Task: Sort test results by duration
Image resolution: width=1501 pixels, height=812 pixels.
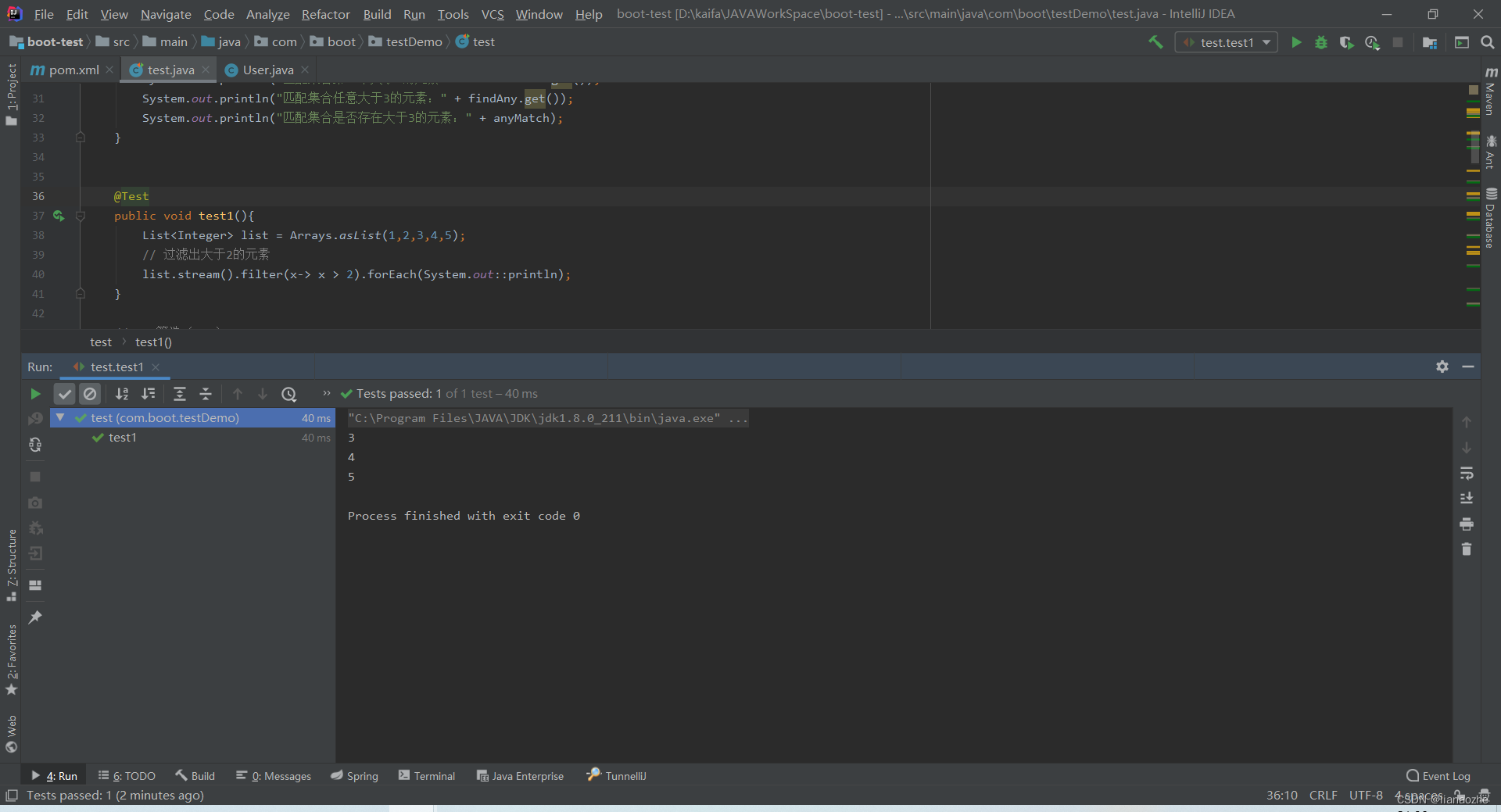Action: click(x=148, y=394)
